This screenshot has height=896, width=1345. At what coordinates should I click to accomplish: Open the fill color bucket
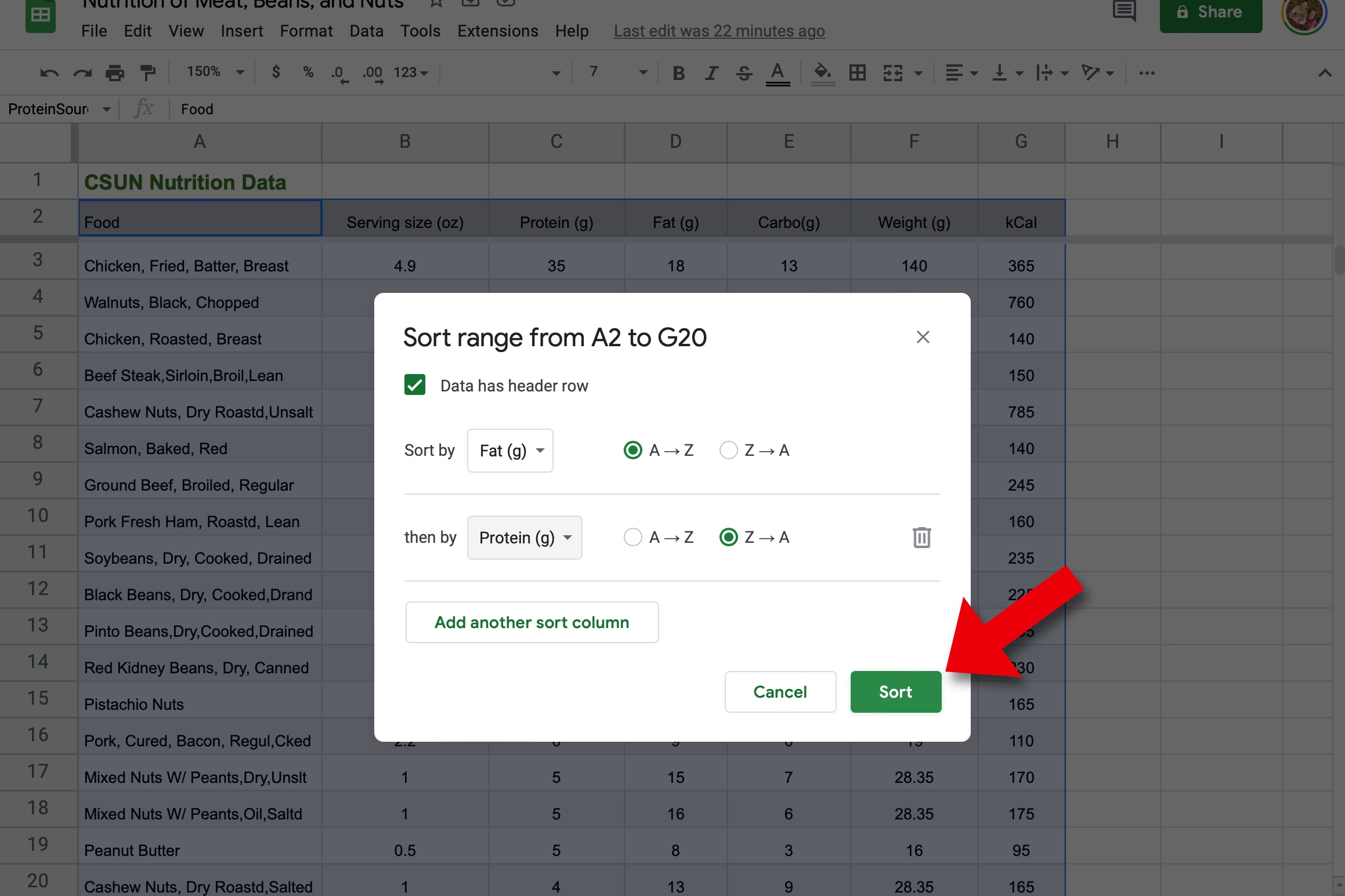click(823, 74)
